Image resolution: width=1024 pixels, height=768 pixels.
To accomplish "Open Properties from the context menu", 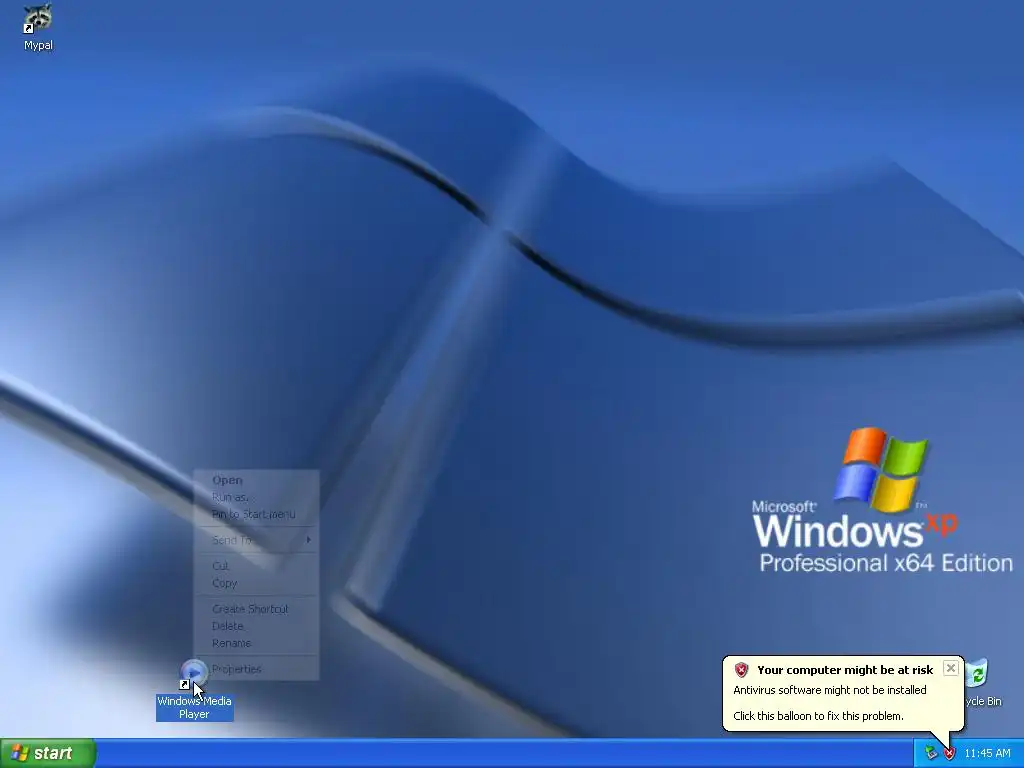I will [x=257, y=669].
